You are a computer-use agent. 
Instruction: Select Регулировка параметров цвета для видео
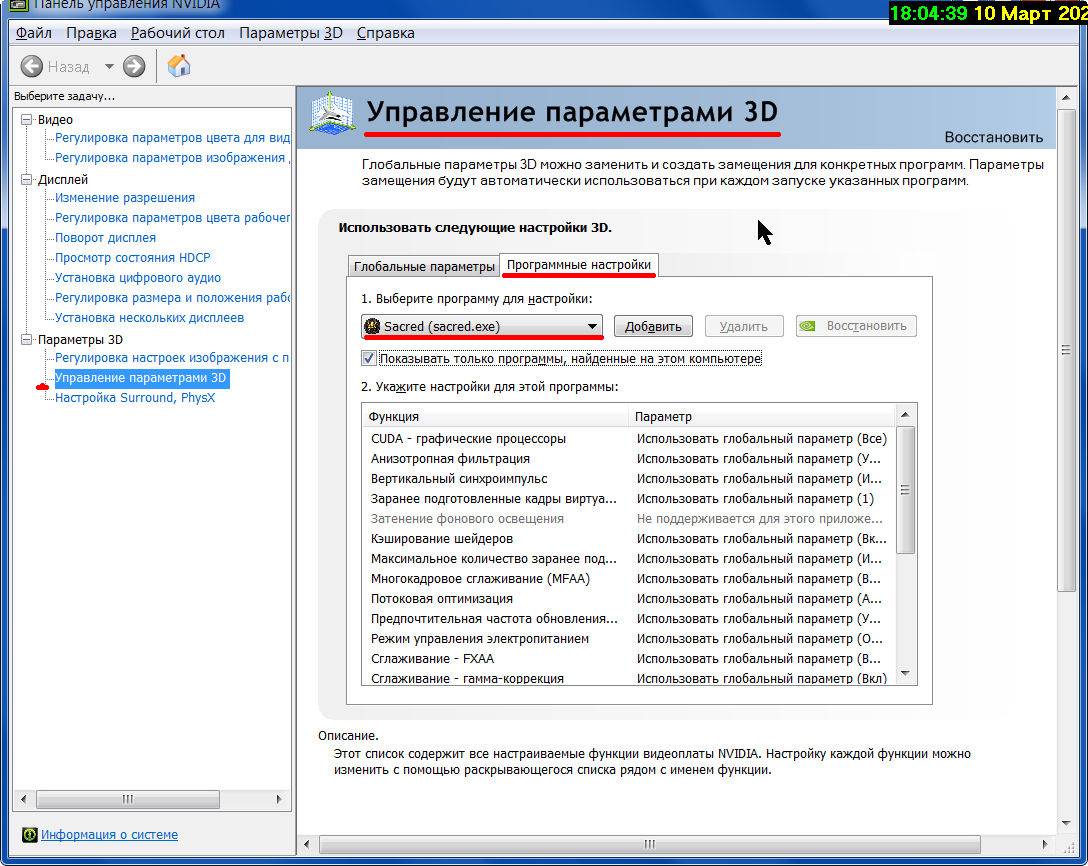172,137
